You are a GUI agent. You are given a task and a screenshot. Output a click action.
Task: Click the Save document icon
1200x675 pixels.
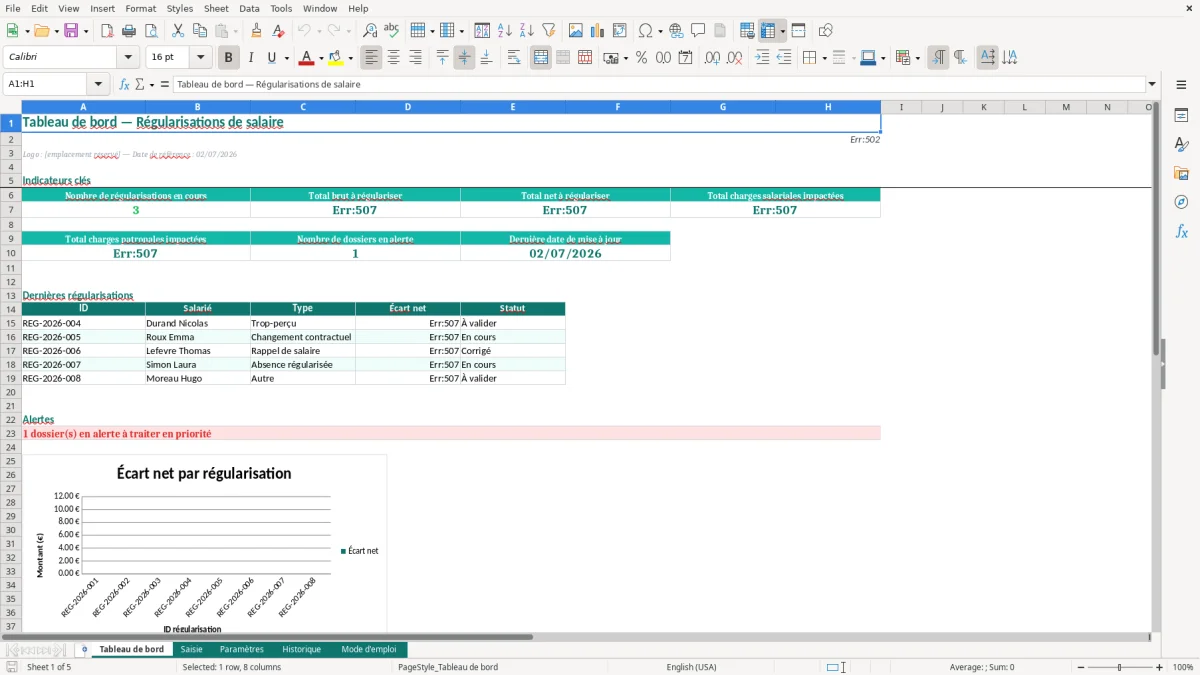(x=71, y=31)
